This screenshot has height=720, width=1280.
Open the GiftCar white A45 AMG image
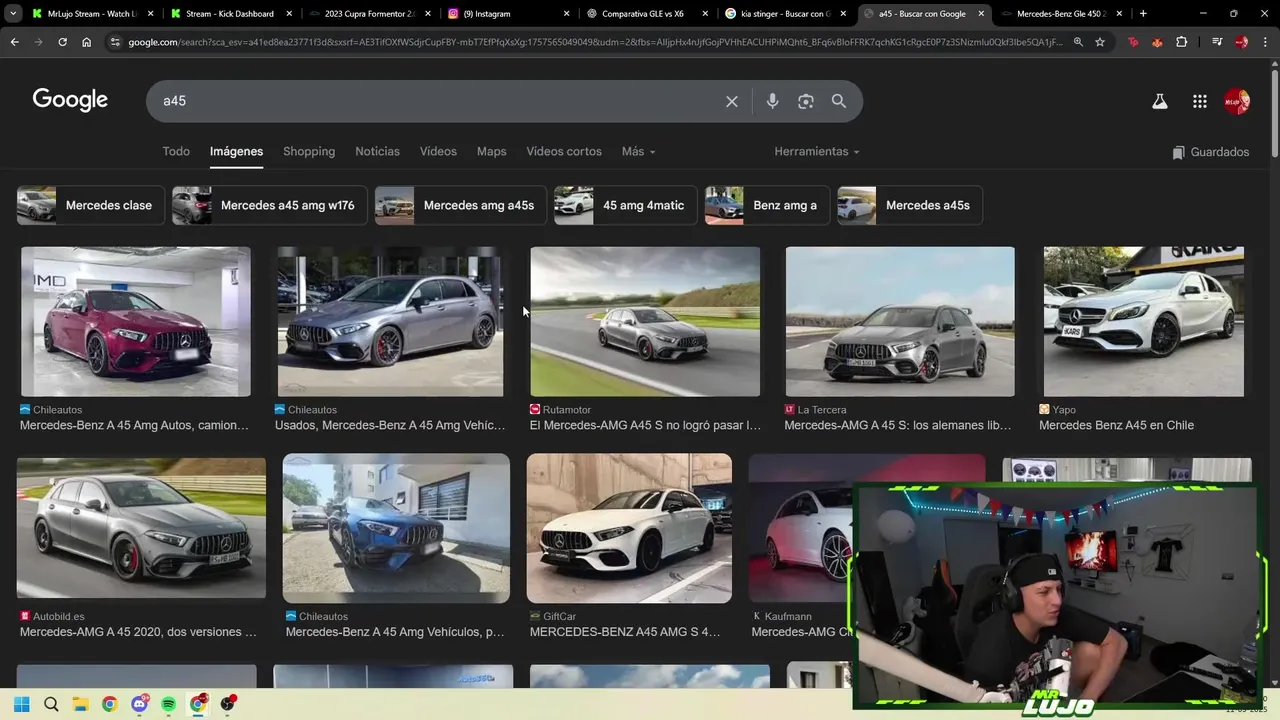(629, 528)
